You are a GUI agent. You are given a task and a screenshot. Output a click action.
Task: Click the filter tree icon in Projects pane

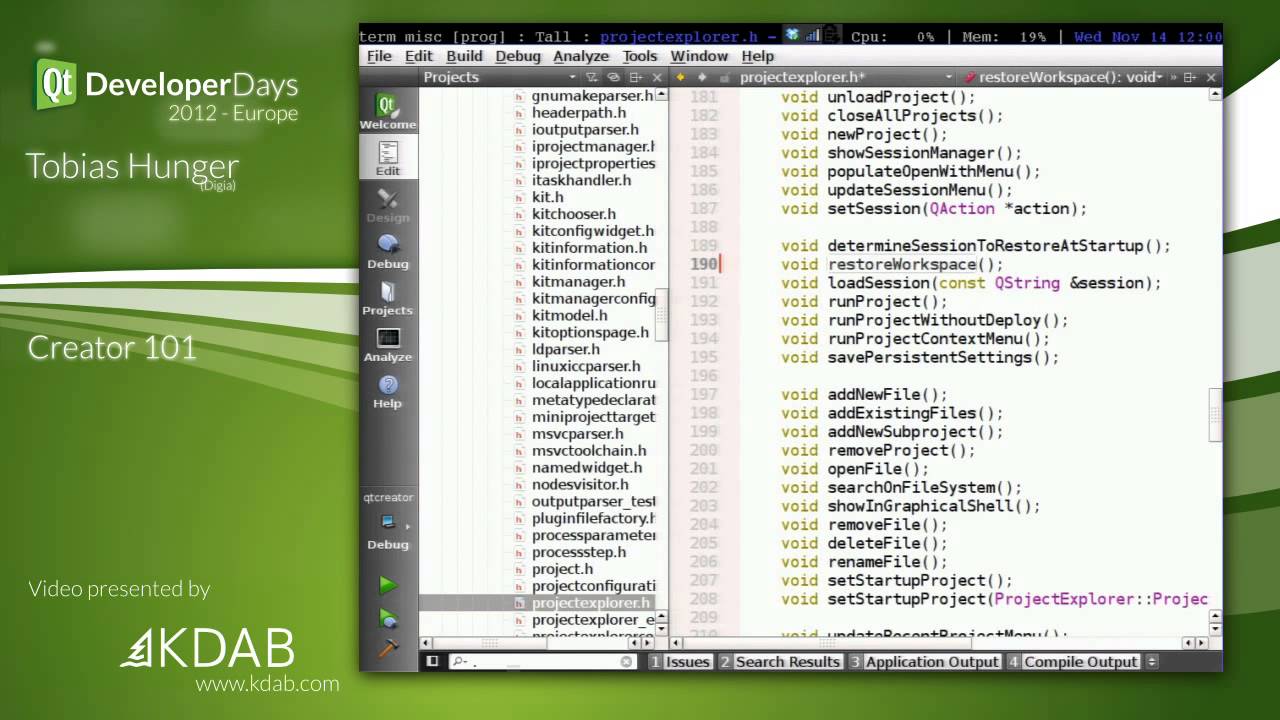point(592,77)
